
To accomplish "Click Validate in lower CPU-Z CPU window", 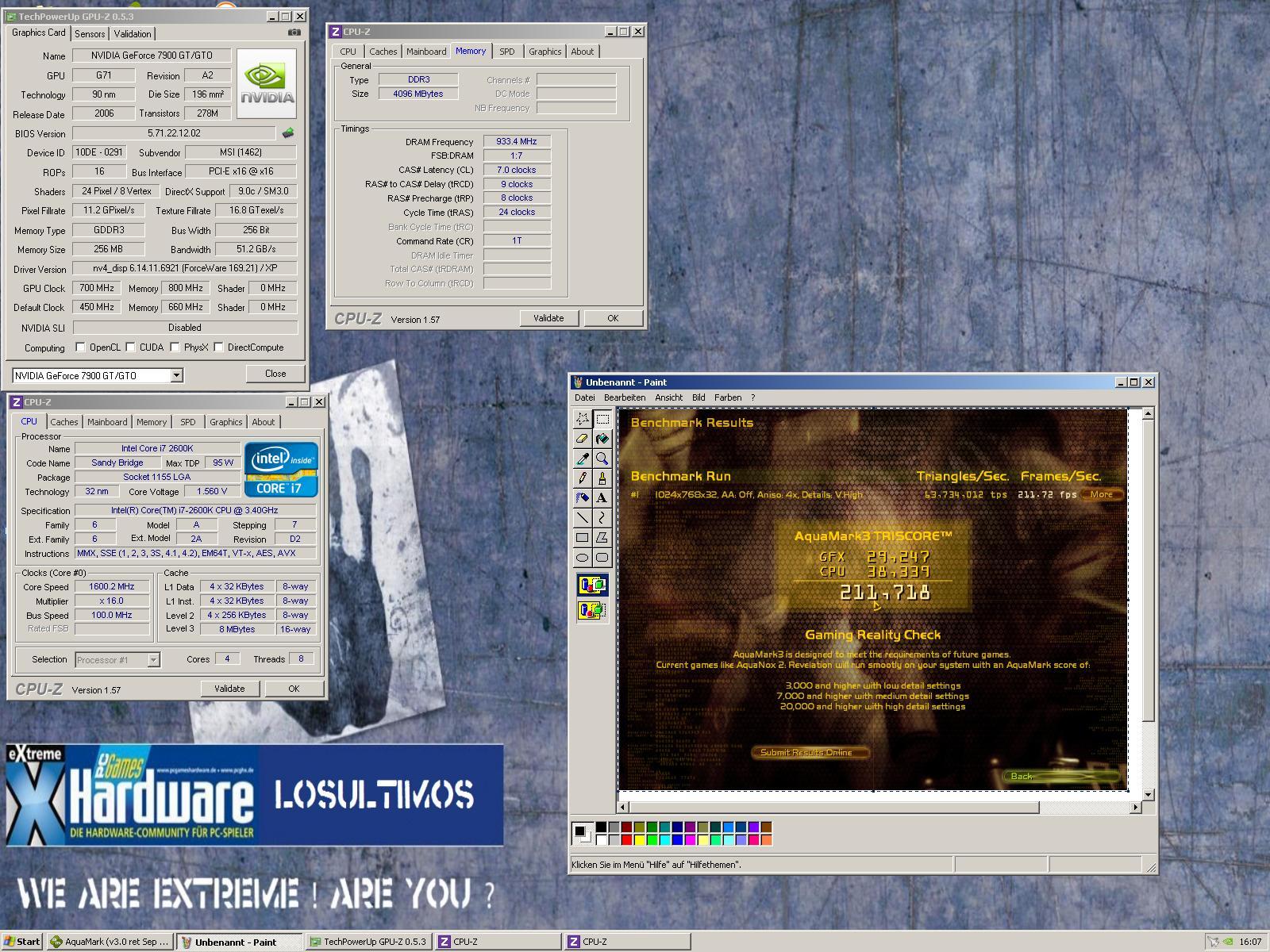I will point(229,689).
